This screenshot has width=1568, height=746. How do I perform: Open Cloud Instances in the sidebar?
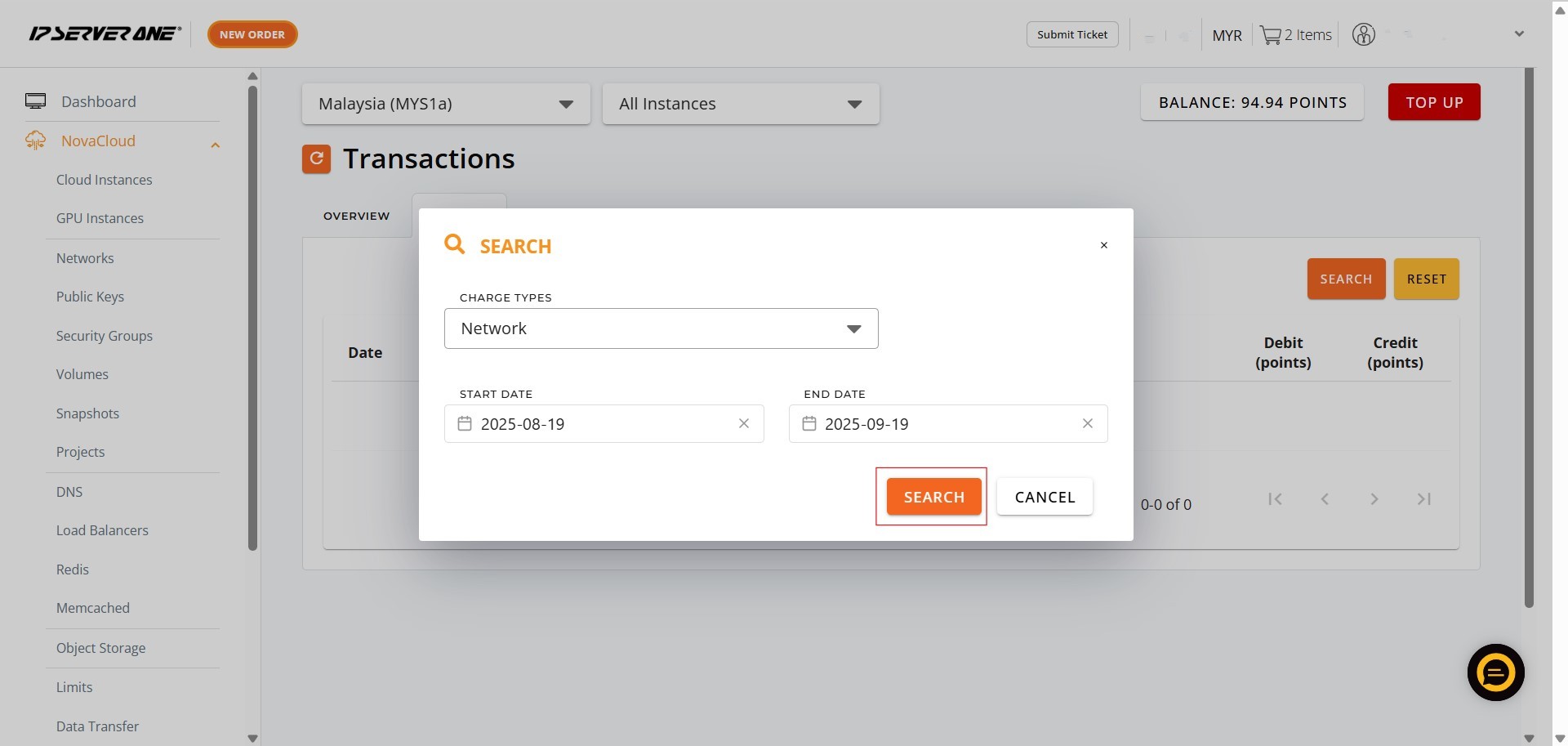(x=104, y=180)
